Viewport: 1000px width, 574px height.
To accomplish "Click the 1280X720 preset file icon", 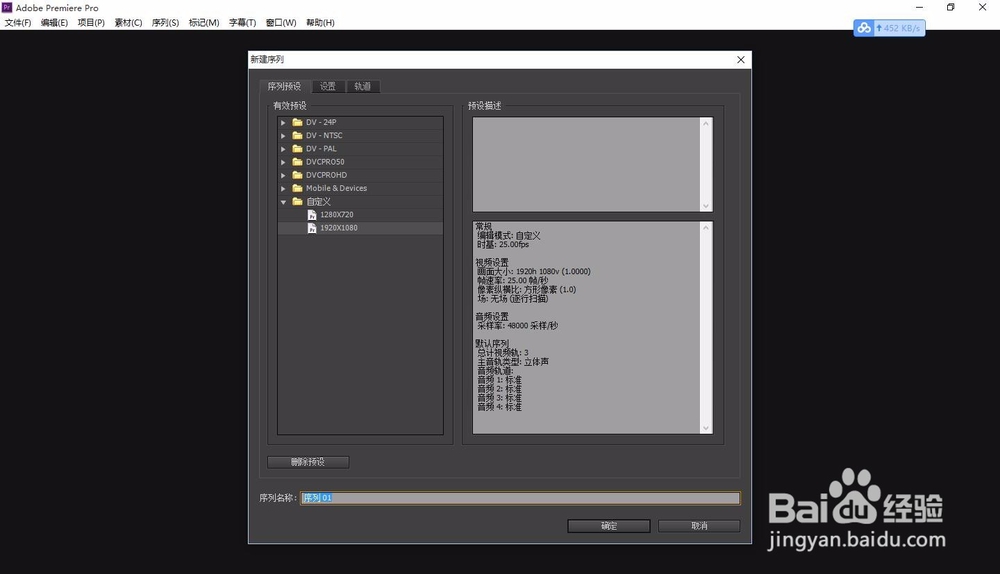I will click(312, 215).
